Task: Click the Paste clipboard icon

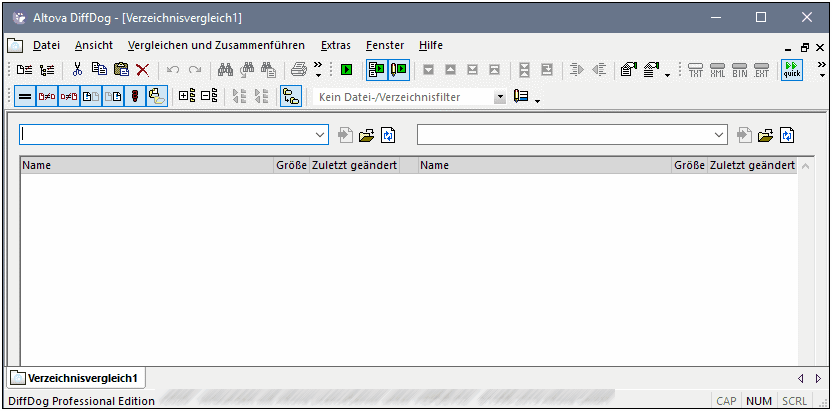Action: click(x=122, y=69)
